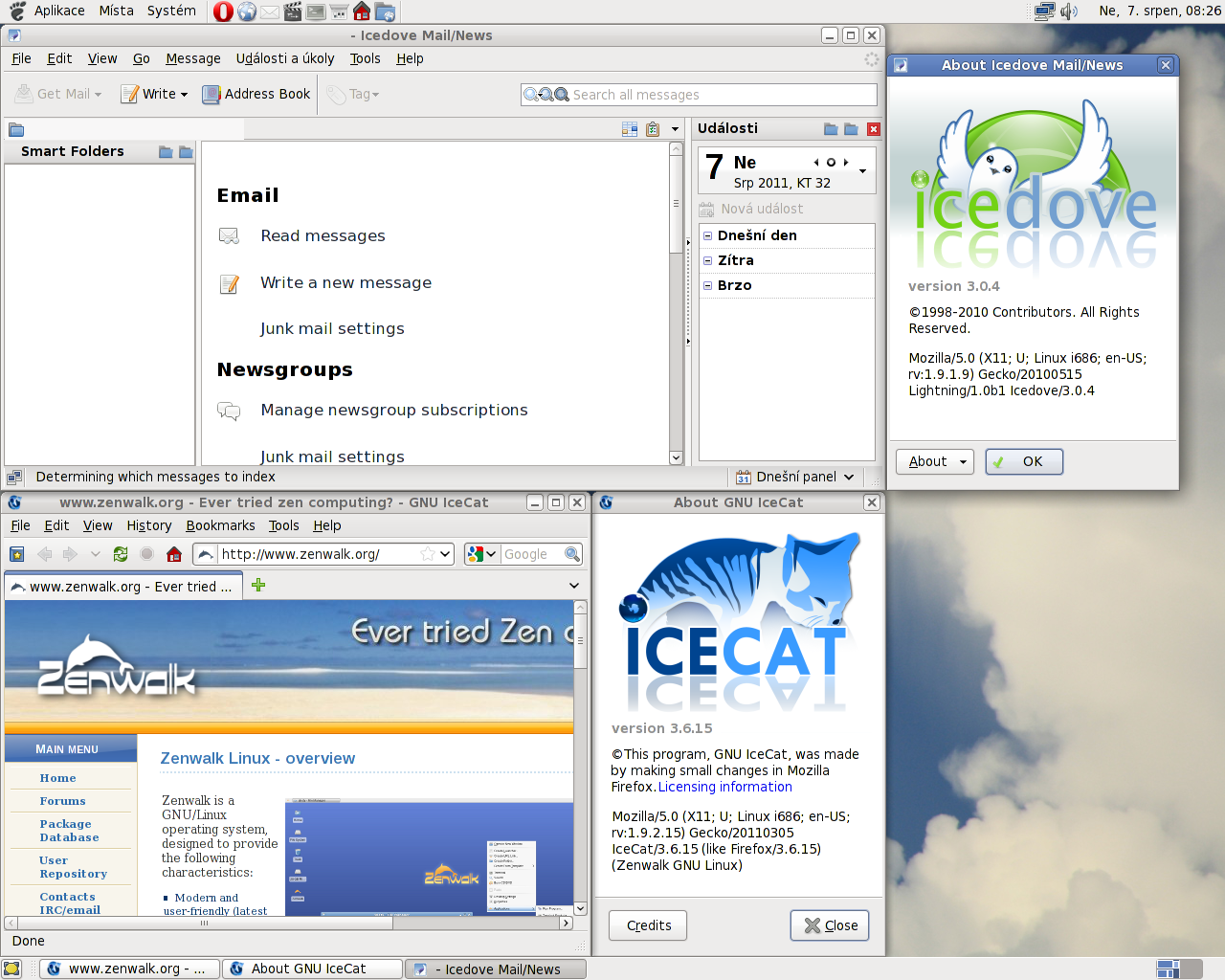The image size is (1225, 980).
Task: Close the Události pane with the red X
Action: [x=873, y=129]
